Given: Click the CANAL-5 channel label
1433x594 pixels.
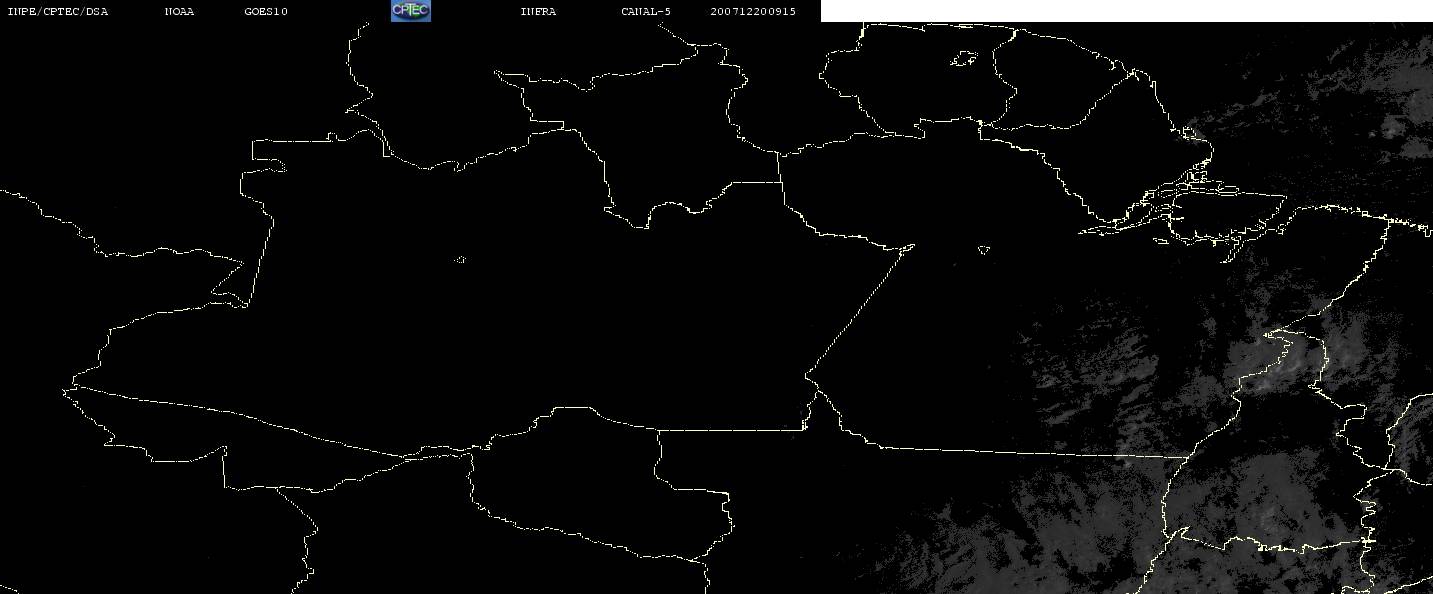Looking at the screenshot, I should pos(646,11).
